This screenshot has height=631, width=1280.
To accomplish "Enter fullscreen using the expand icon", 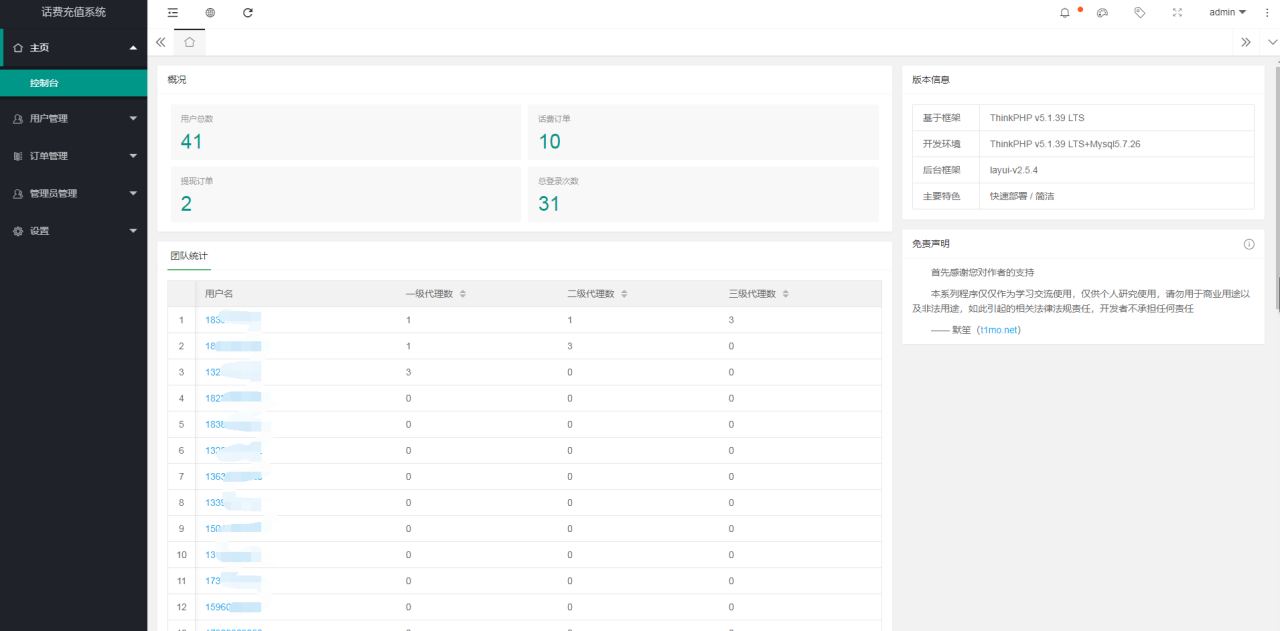I will tap(1177, 13).
